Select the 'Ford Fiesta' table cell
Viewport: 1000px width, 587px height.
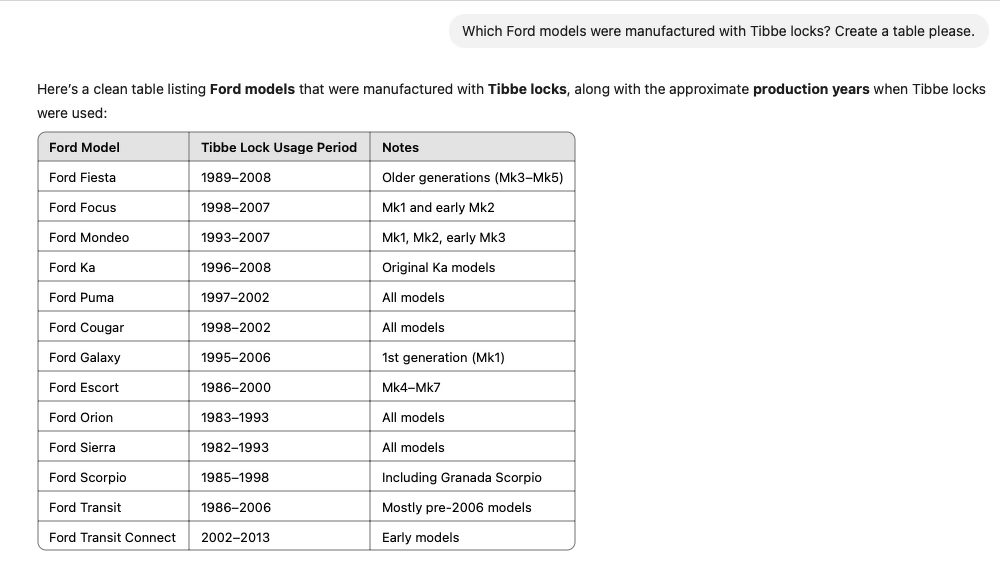pos(82,177)
